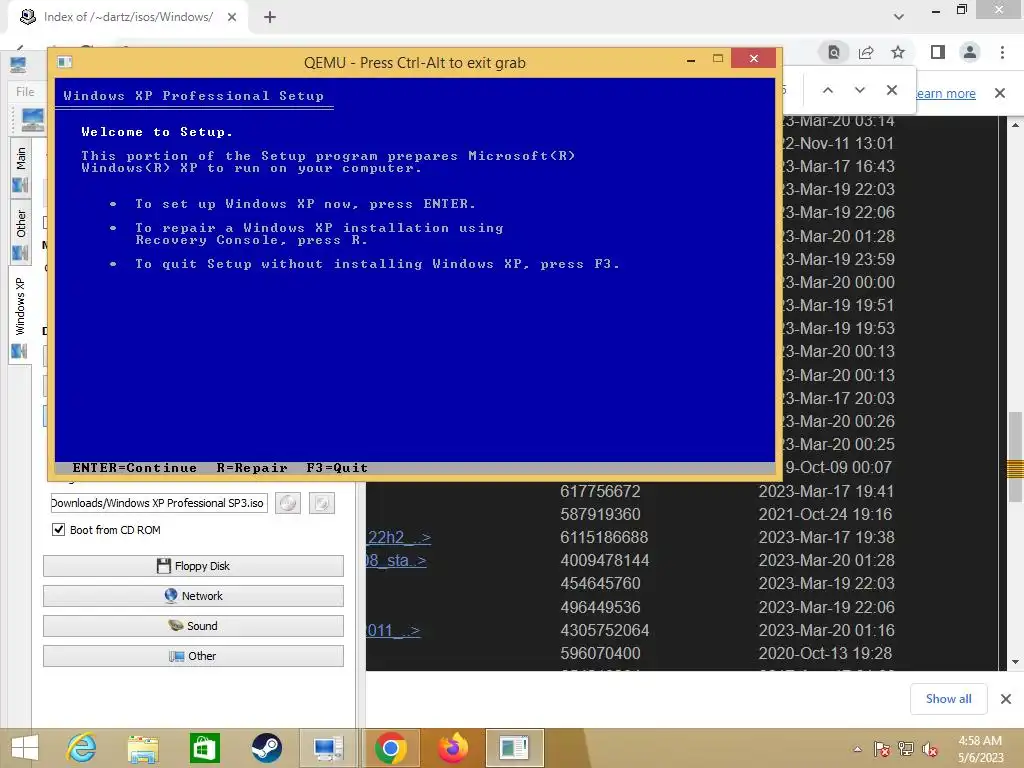Go to previous find result
The width and height of the screenshot is (1024, 768).
828,90
